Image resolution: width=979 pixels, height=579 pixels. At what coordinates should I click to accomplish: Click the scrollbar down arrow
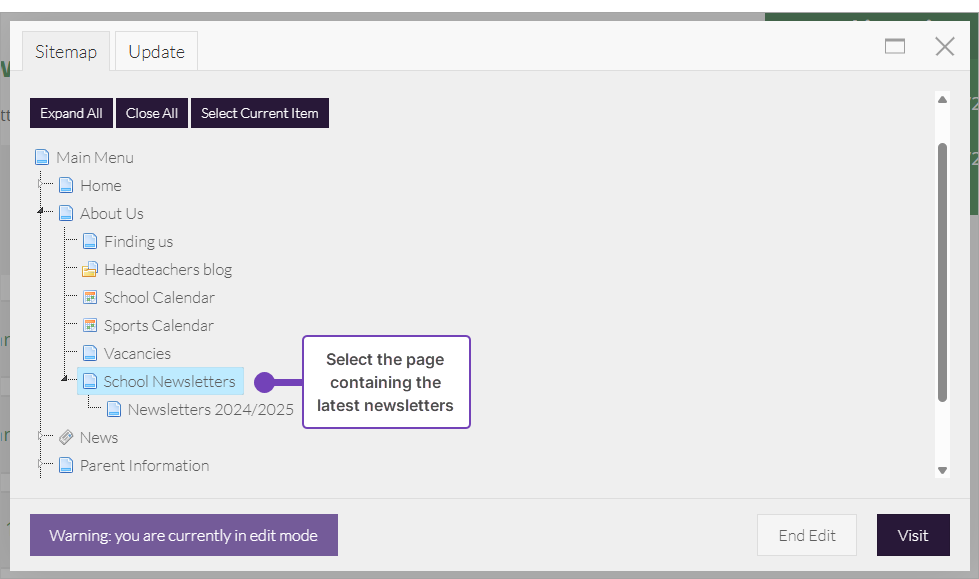coord(942,470)
